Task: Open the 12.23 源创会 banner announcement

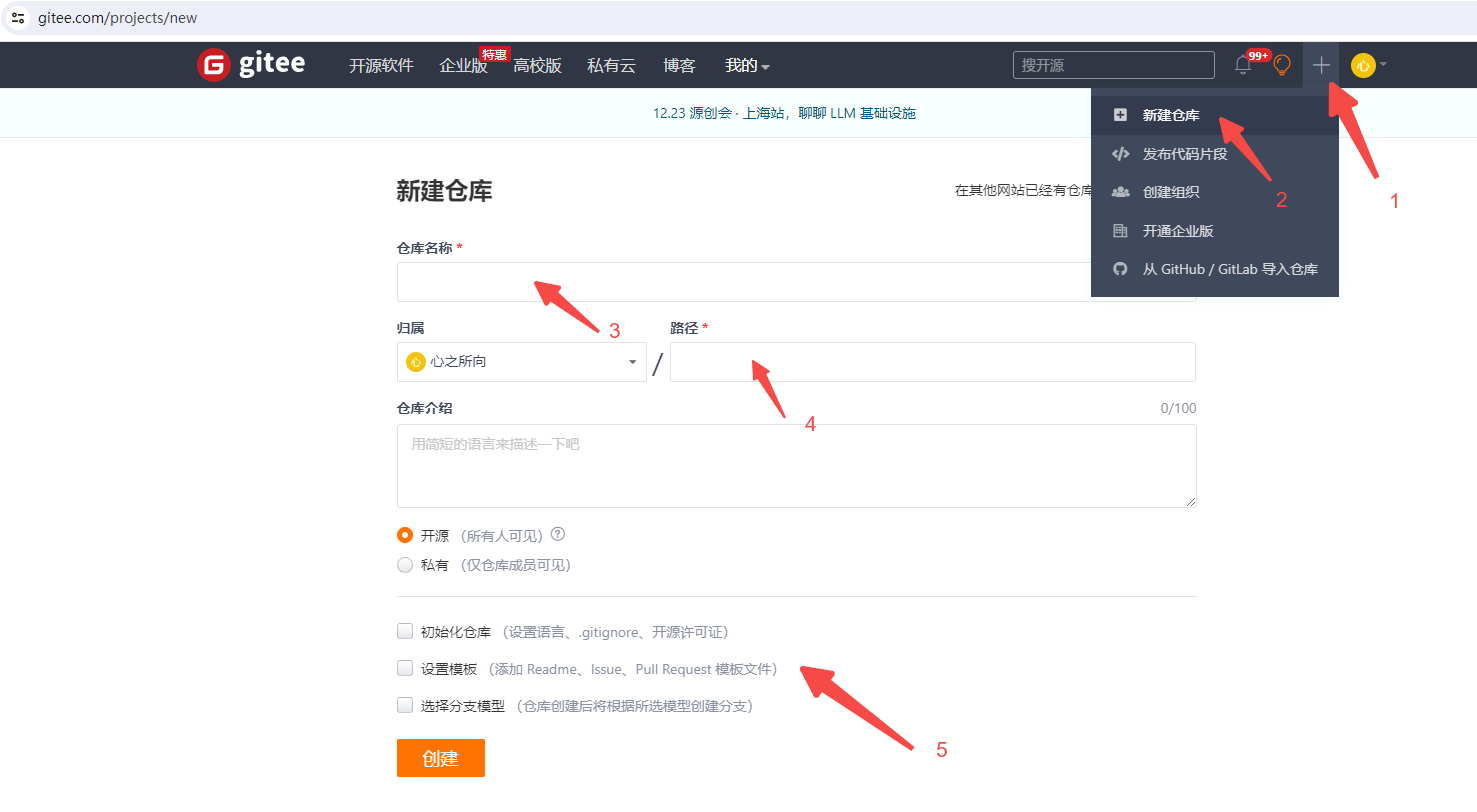Action: (x=785, y=113)
